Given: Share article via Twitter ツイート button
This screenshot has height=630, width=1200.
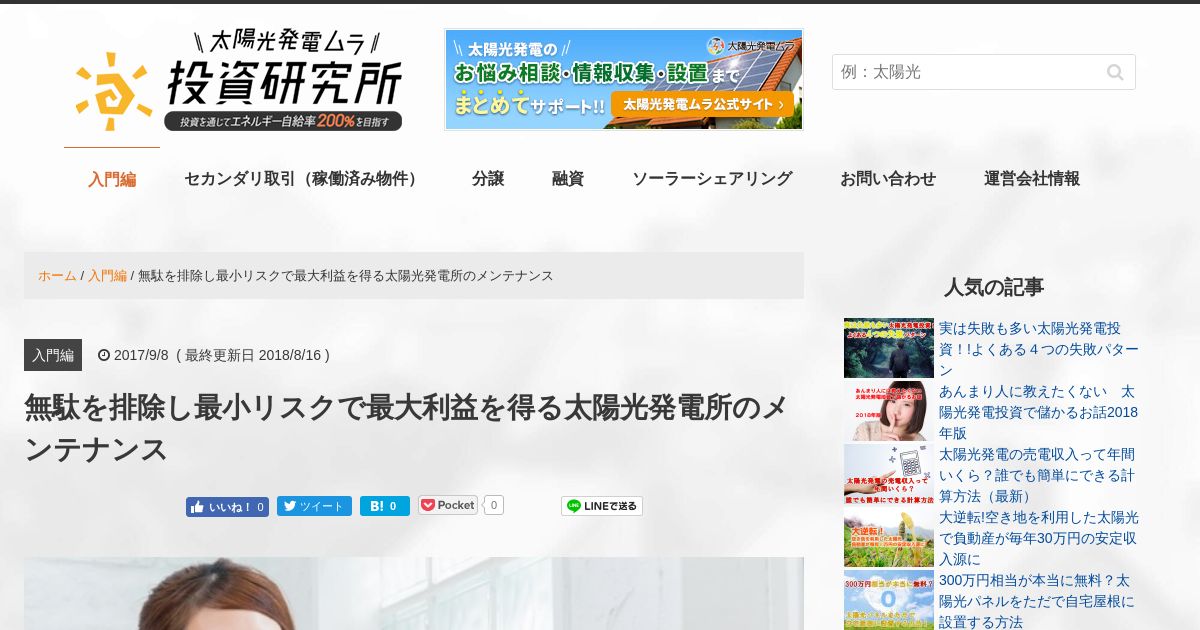Looking at the screenshot, I should pyautogui.click(x=314, y=506).
